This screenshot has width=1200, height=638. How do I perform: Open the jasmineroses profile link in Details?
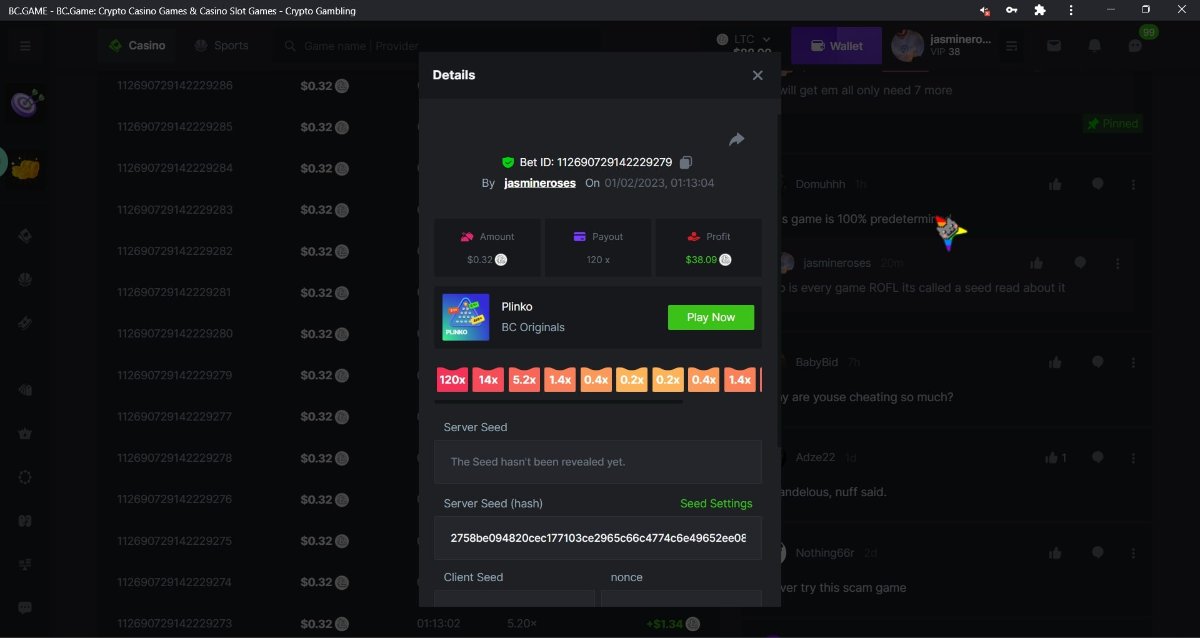[540, 184]
